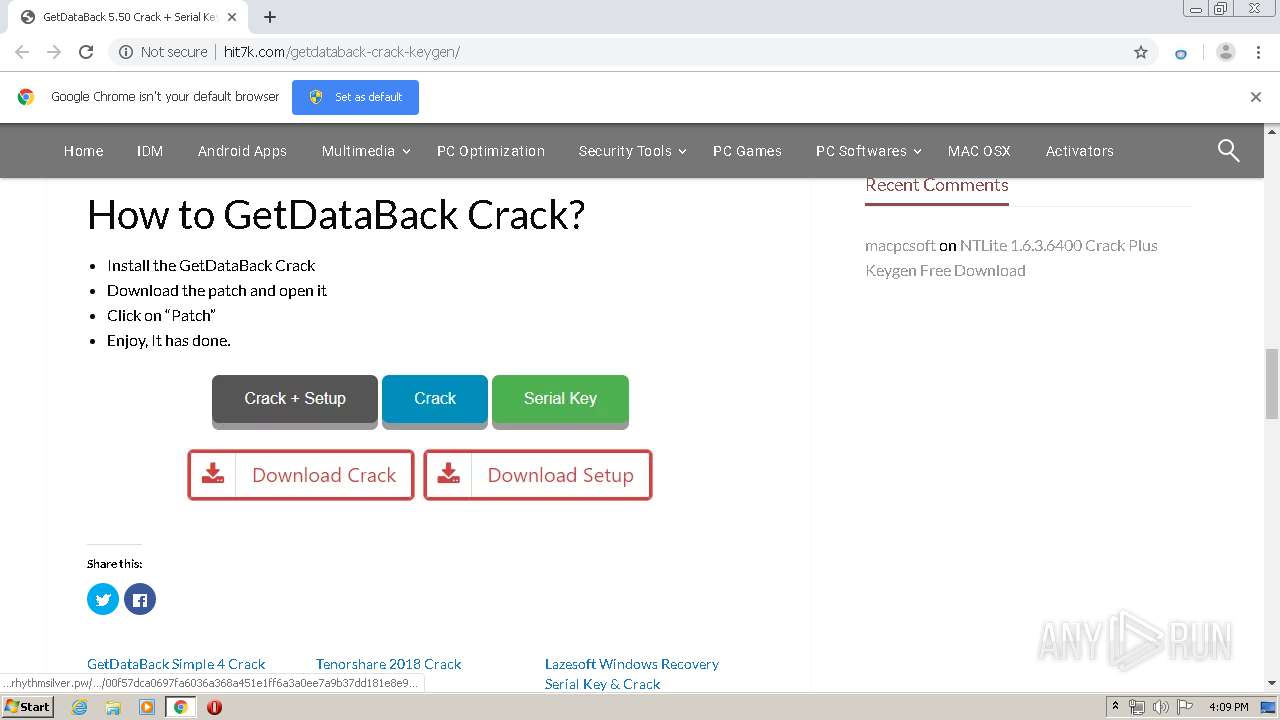Open the Action Center flag icon
This screenshot has height=720, width=1280.
[x=1184, y=707]
